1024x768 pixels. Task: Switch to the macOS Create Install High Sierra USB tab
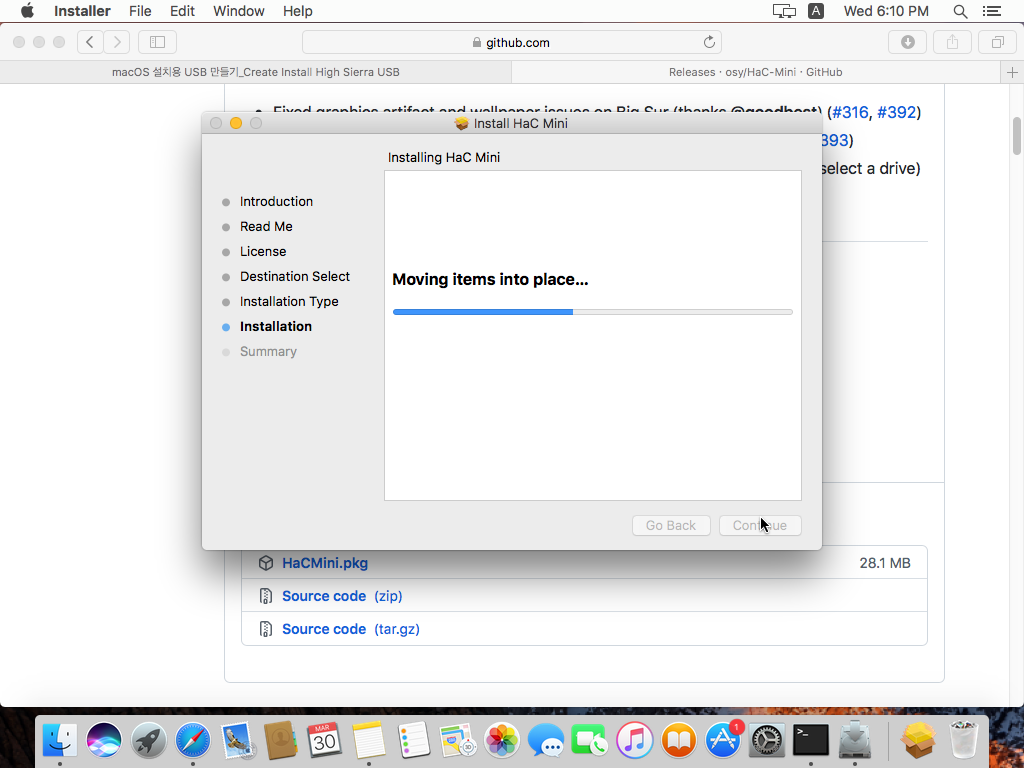[256, 72]
